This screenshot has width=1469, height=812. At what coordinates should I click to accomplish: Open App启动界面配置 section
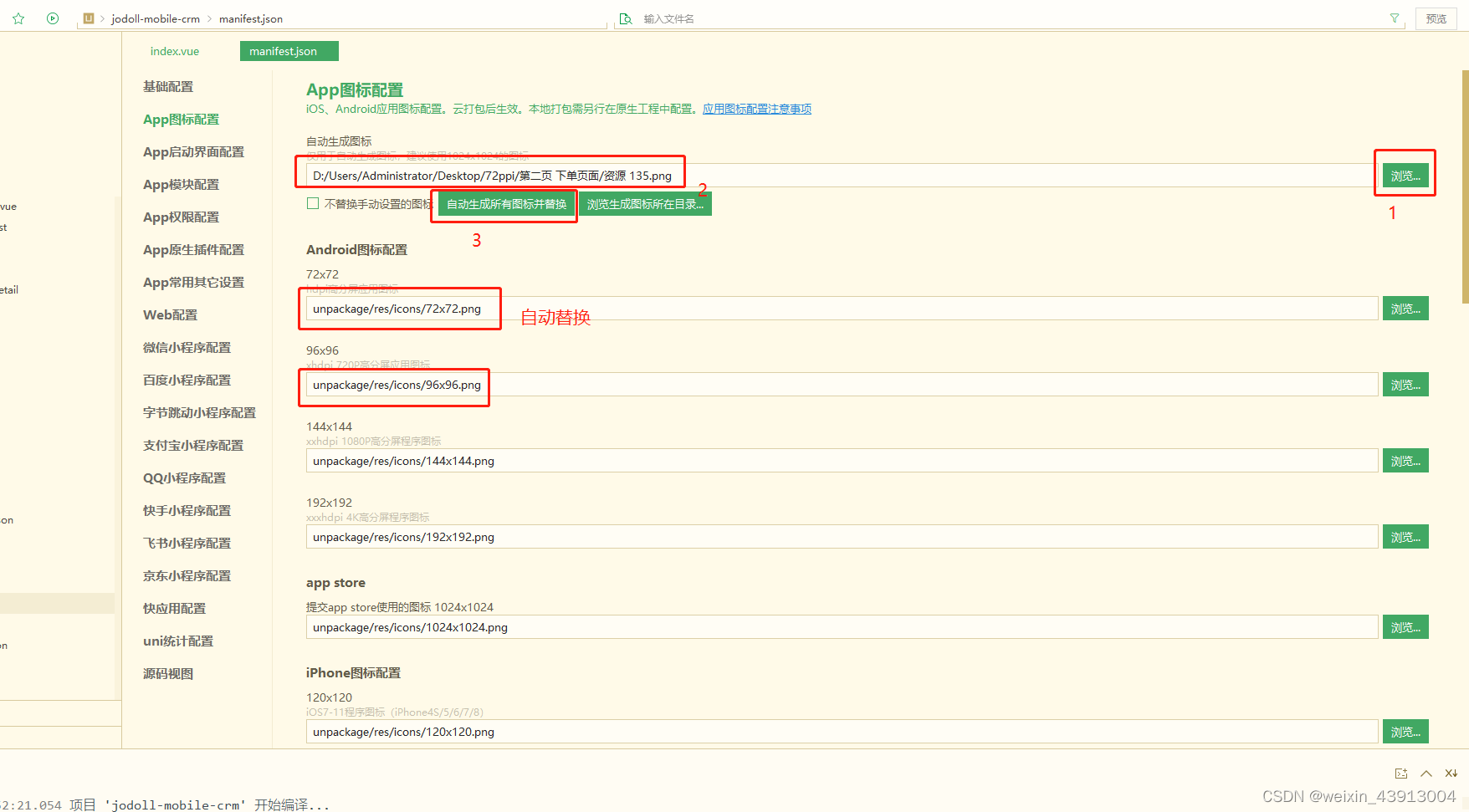tap(194, 151)
